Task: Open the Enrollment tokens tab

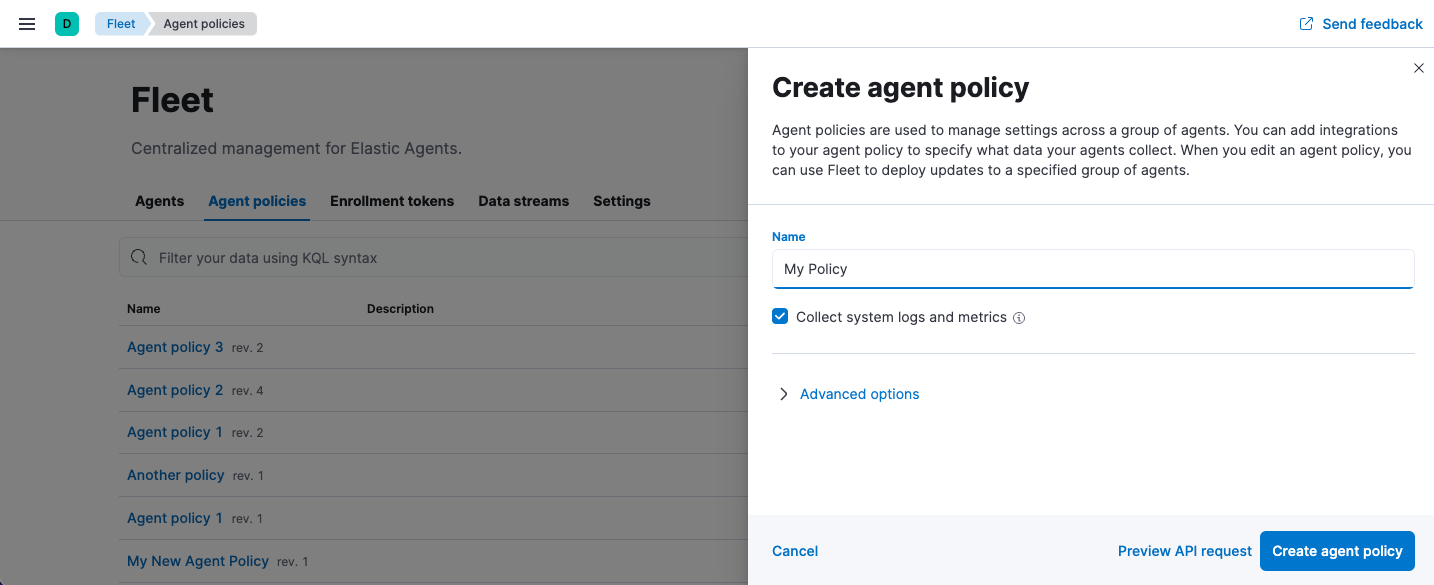Action: [392, 201]
